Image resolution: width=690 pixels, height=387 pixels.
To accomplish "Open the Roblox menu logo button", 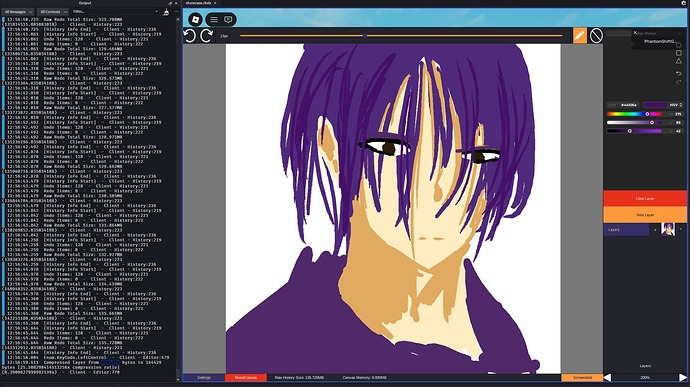I will pyautogui.click(x=195, y=19).
